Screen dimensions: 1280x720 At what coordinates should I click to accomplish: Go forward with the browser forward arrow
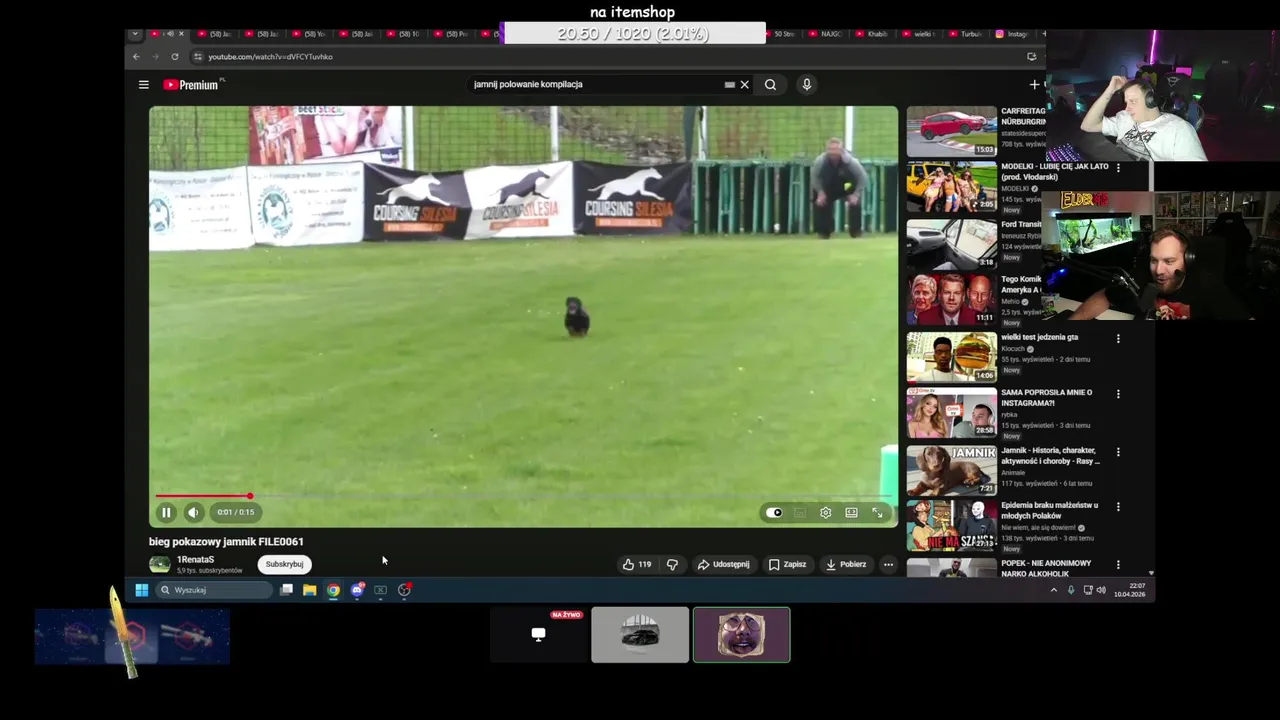(155, 57)
